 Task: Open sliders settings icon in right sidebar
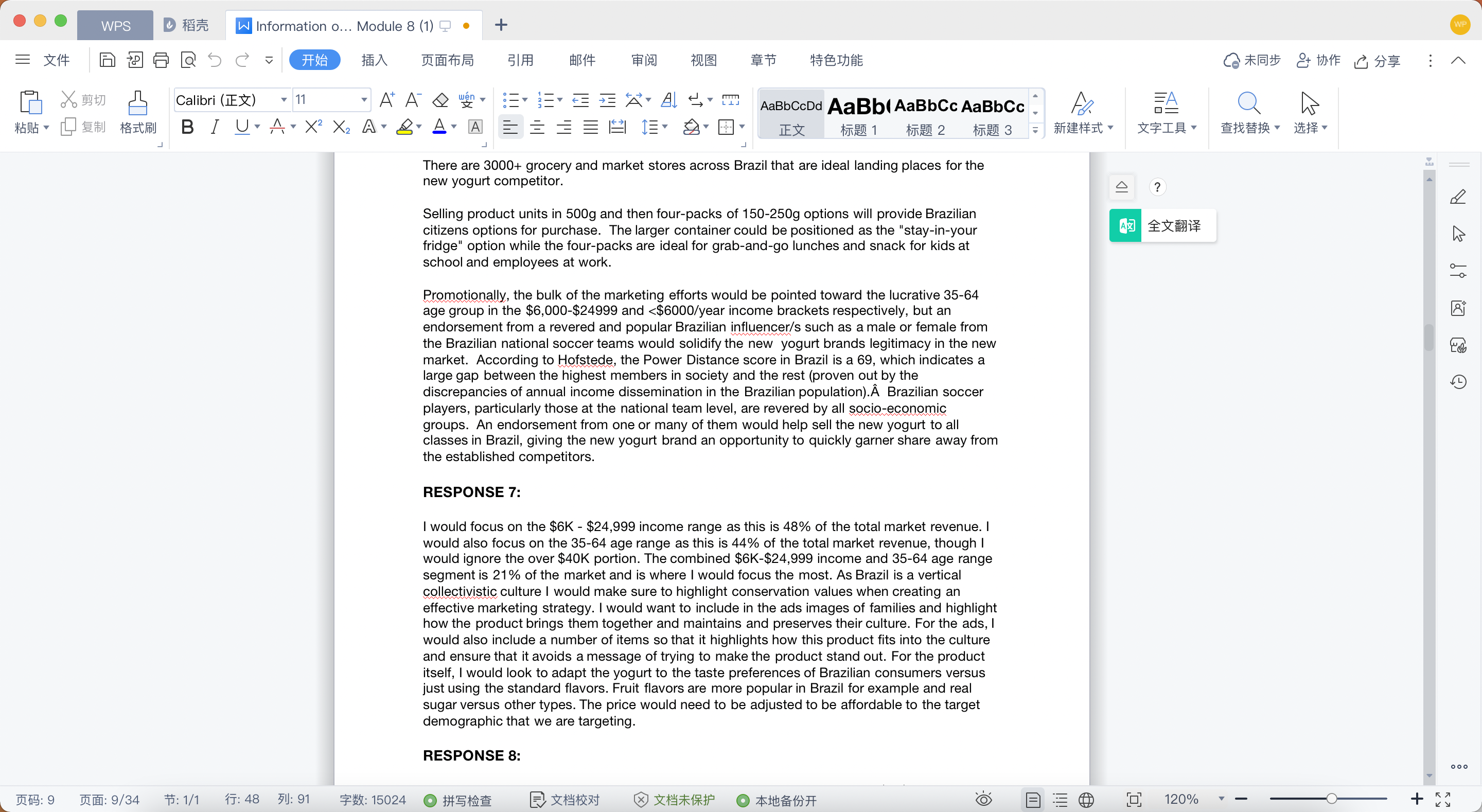[x=1458, y=271]
